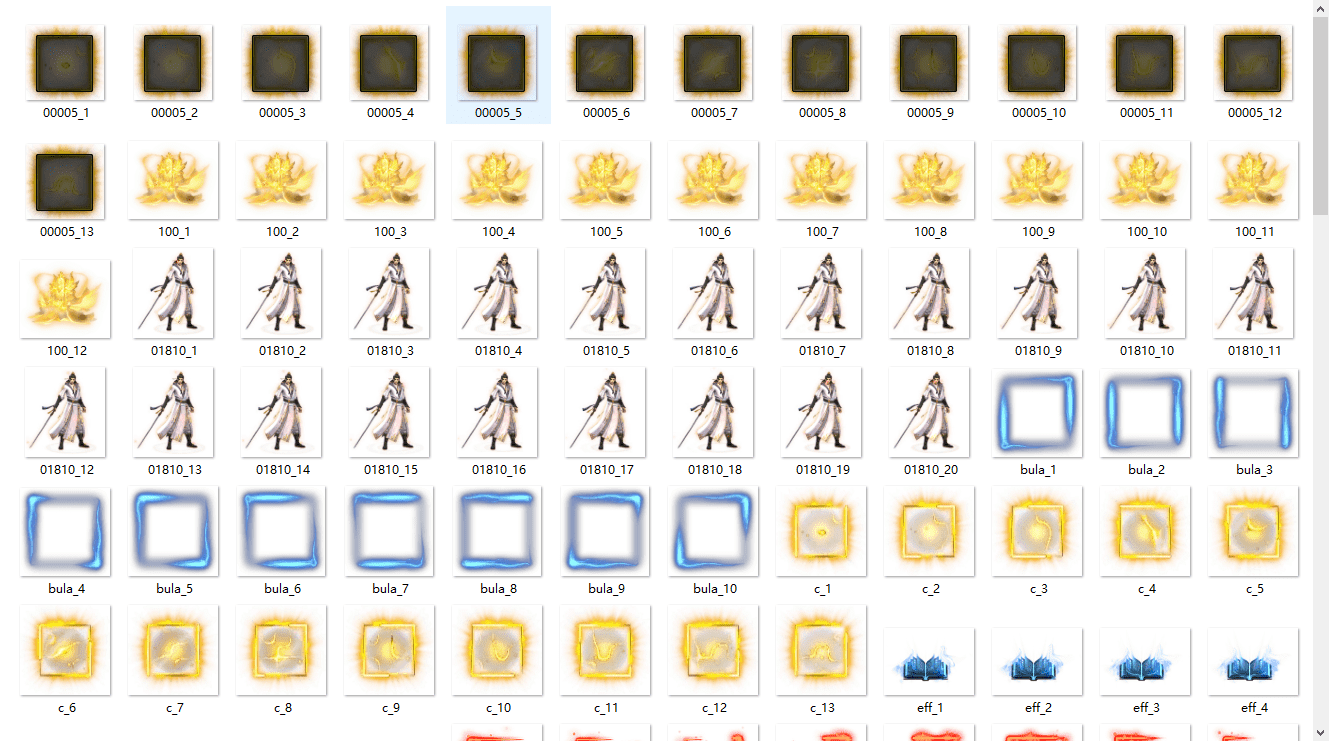Choose the bula_7 blue frame
This screenshot has width=1329, height=741.
[389, 531]
